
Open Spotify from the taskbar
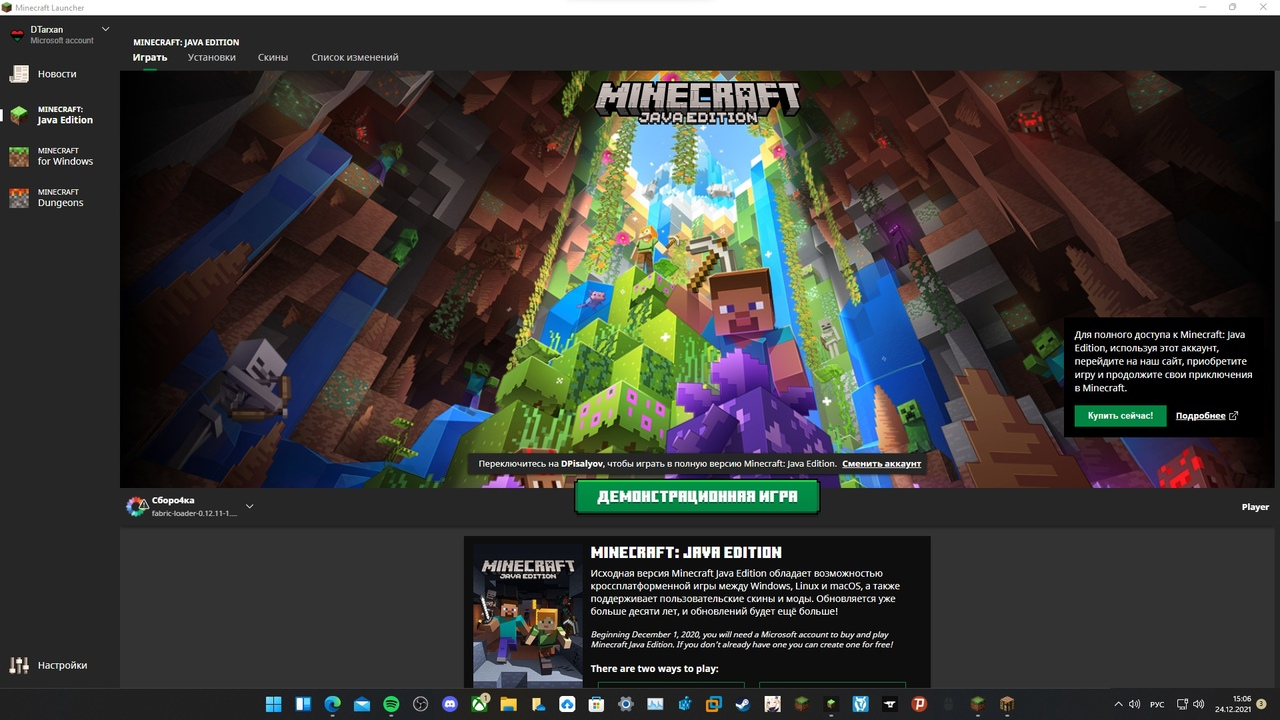(x=391, y=704)
